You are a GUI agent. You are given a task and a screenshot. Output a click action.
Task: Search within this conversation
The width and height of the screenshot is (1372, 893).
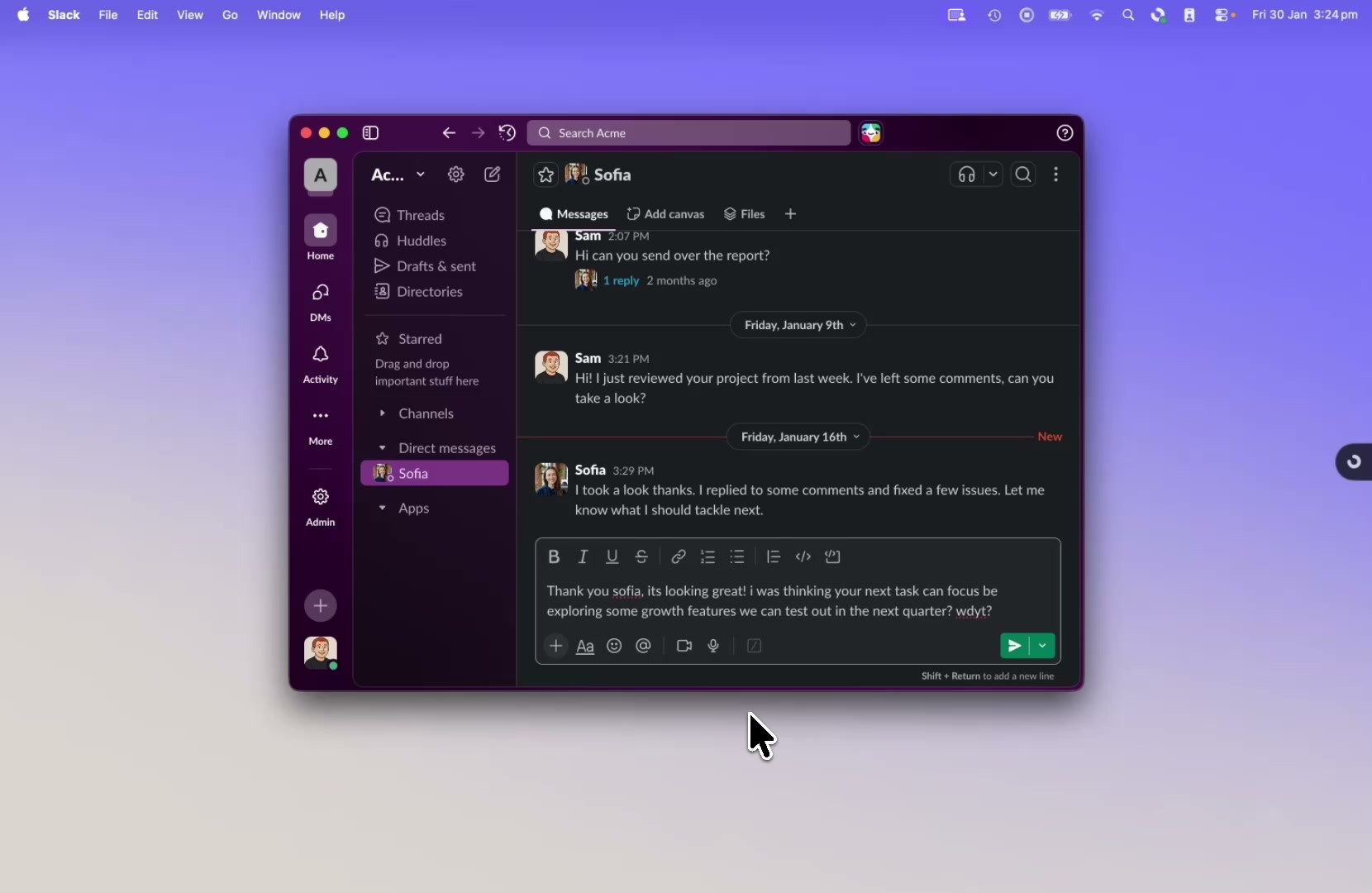coord(1024,175)
